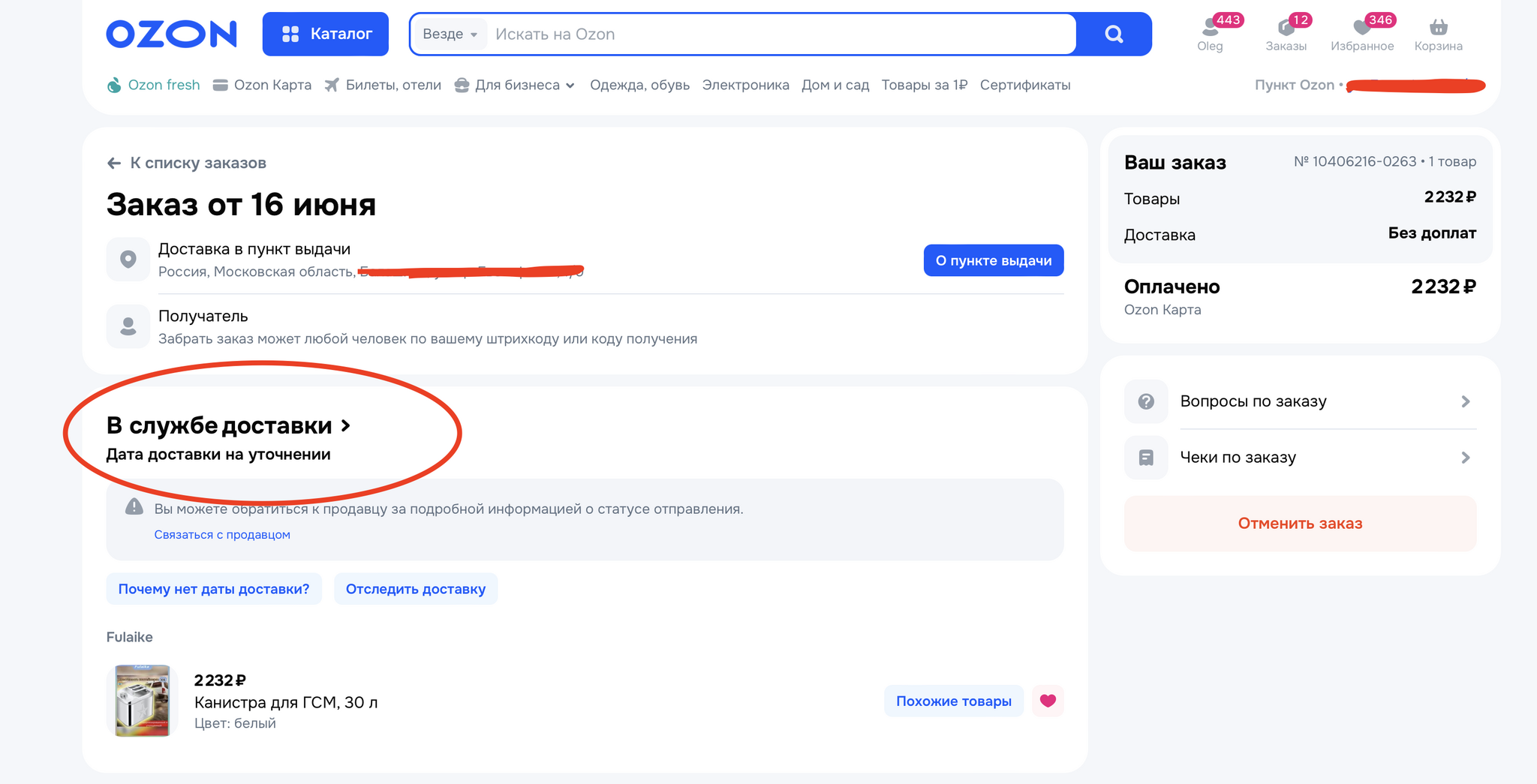The height and width of the screenshot is (784, 1537).
Task: Click Почему нет даты доставки? button
Action: pyautogui.click(x=214, y=589)
